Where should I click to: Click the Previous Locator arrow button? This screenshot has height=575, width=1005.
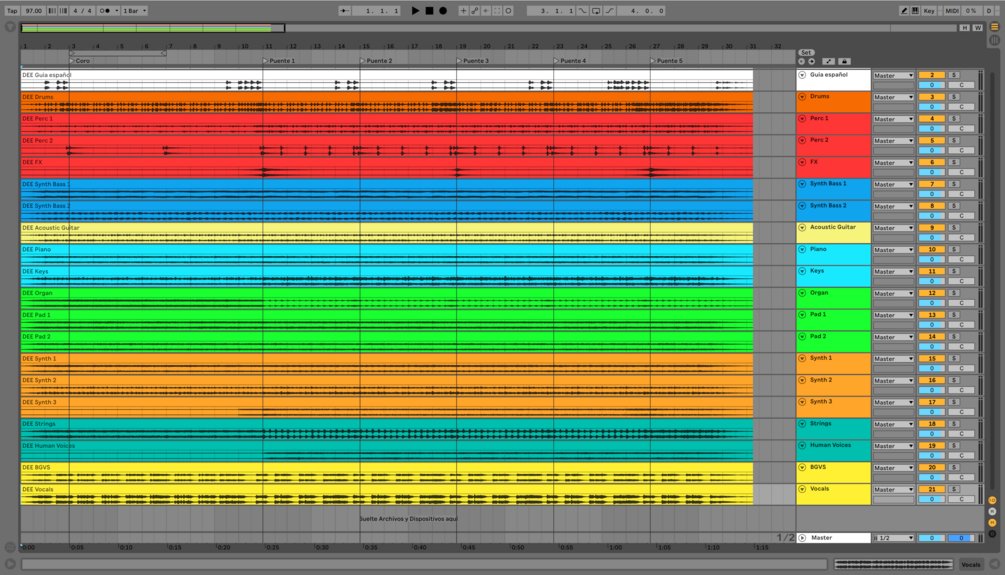pos(800,61)
